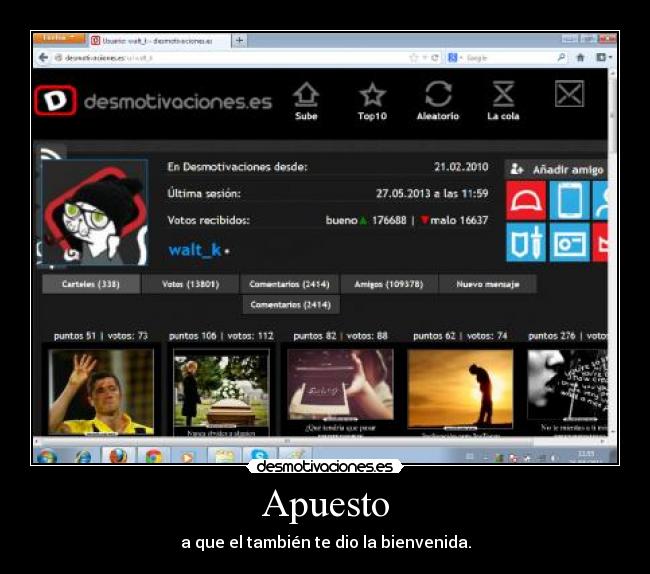The image size is (650, 574).
Task: Open the file explorer folder taskbar icon
Action: (224, 456)
